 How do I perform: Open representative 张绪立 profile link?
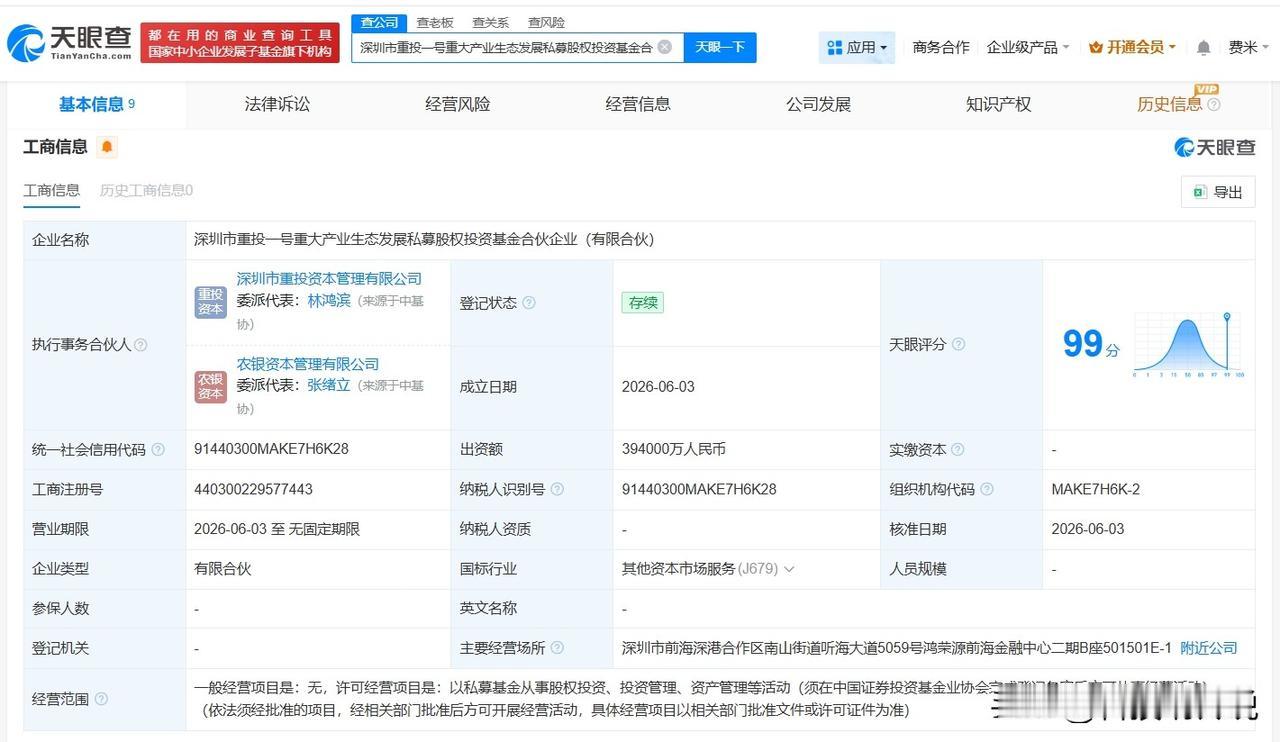(329, 385)
